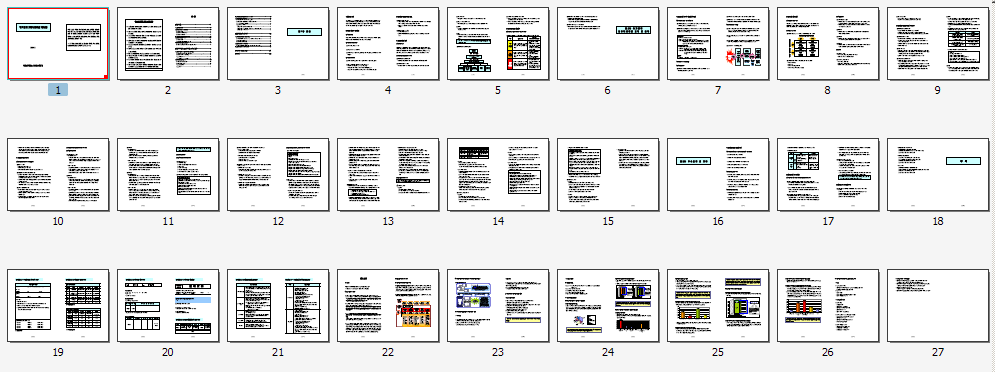
Task: Click the highlighted page number label 1
Action: (x=58, y=90)
